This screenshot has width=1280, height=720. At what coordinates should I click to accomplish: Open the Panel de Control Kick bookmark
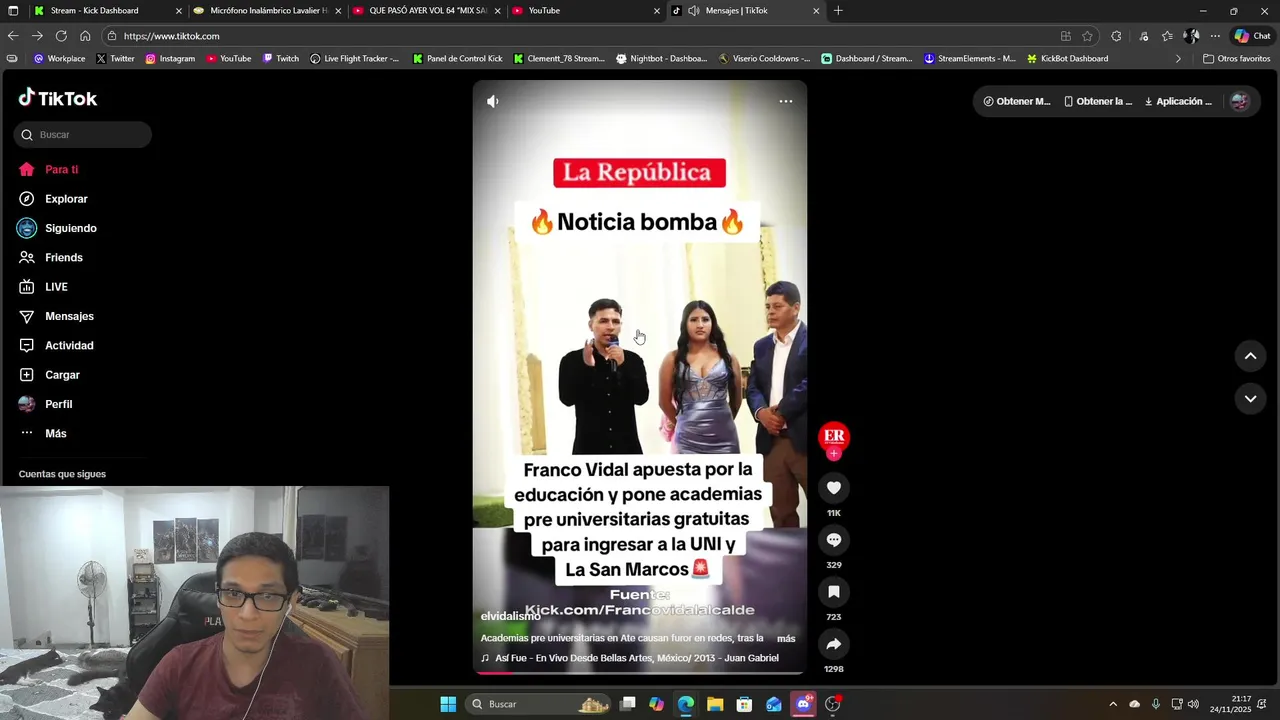click(x=457, y=59)
